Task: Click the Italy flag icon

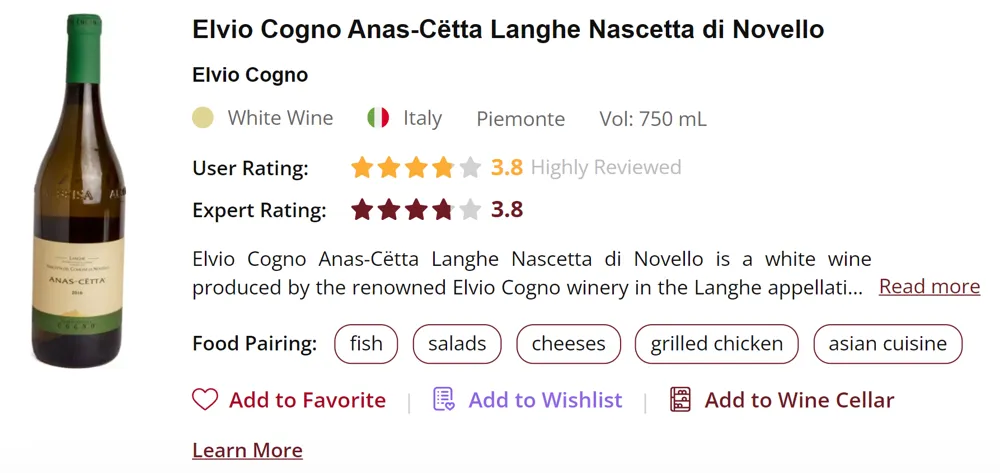Action: [x=378, y=118]
